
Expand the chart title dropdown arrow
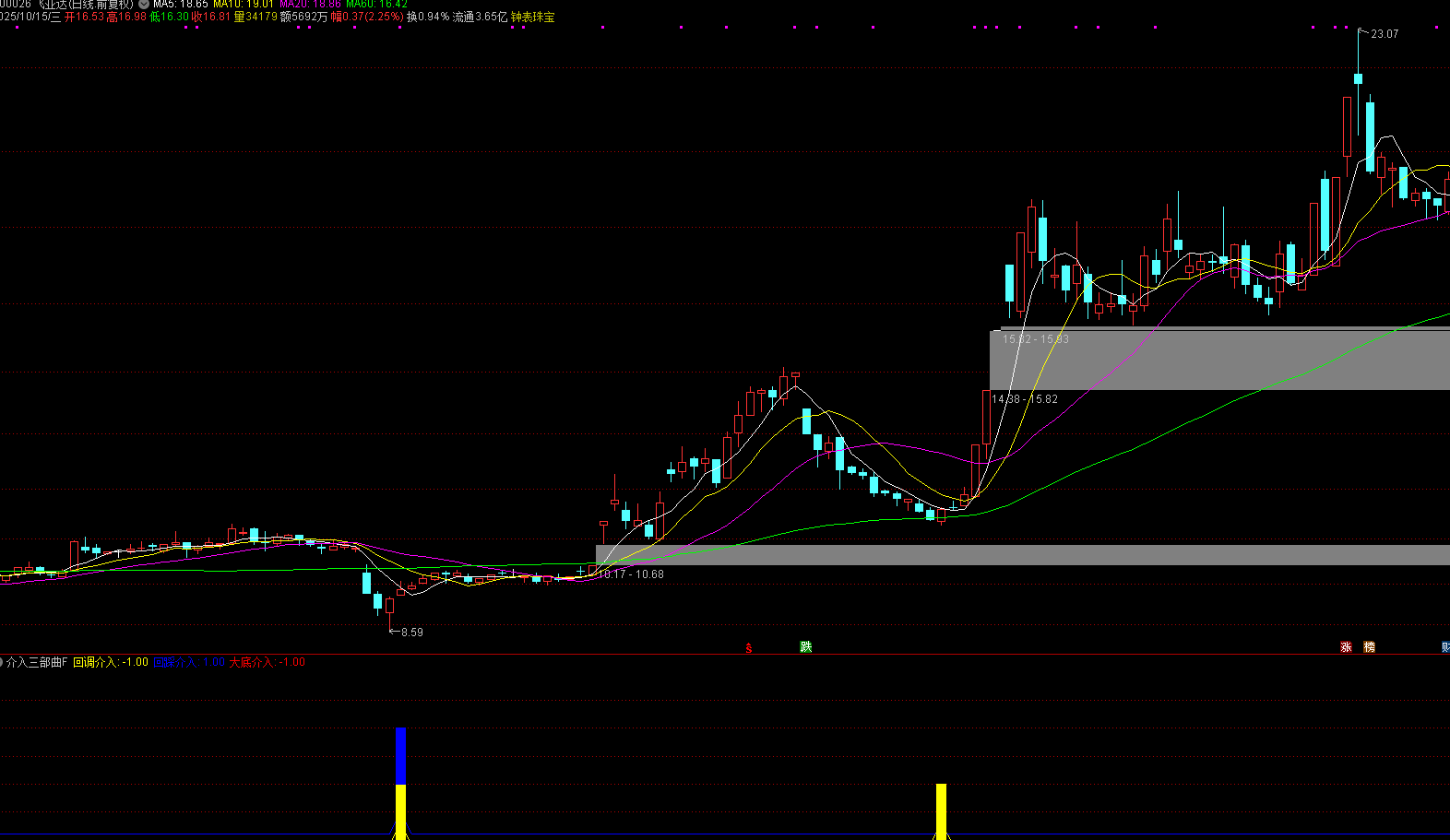coord(144,5)
